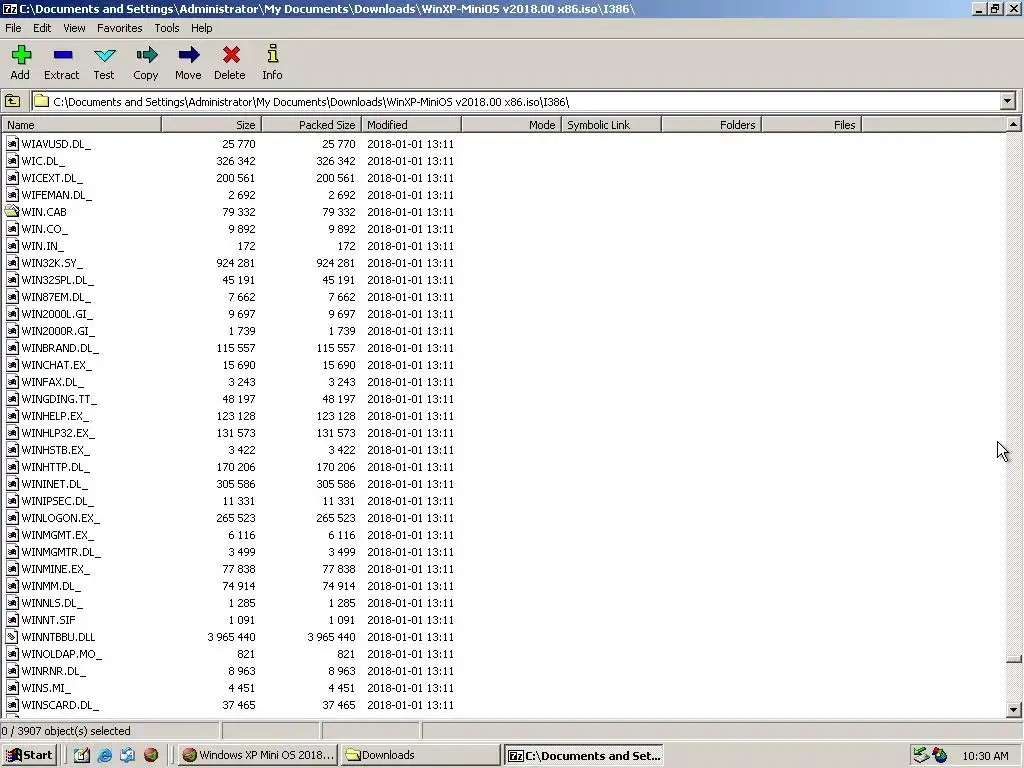Open the address path dropdown arrow
The height and width of the screenshot is (768, 1024).
pos(1008,101)
